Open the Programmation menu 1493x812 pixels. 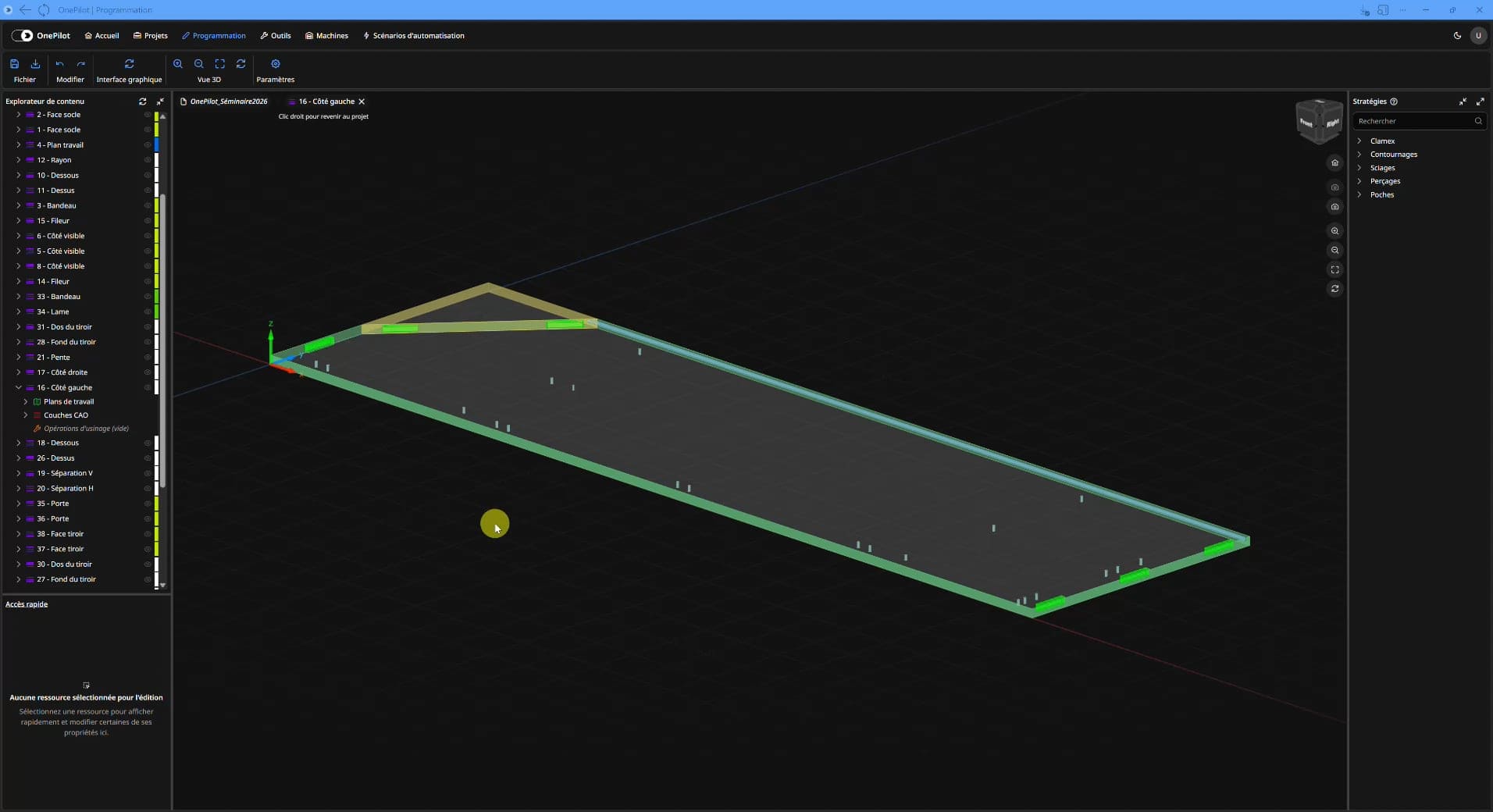coord(214,36)
